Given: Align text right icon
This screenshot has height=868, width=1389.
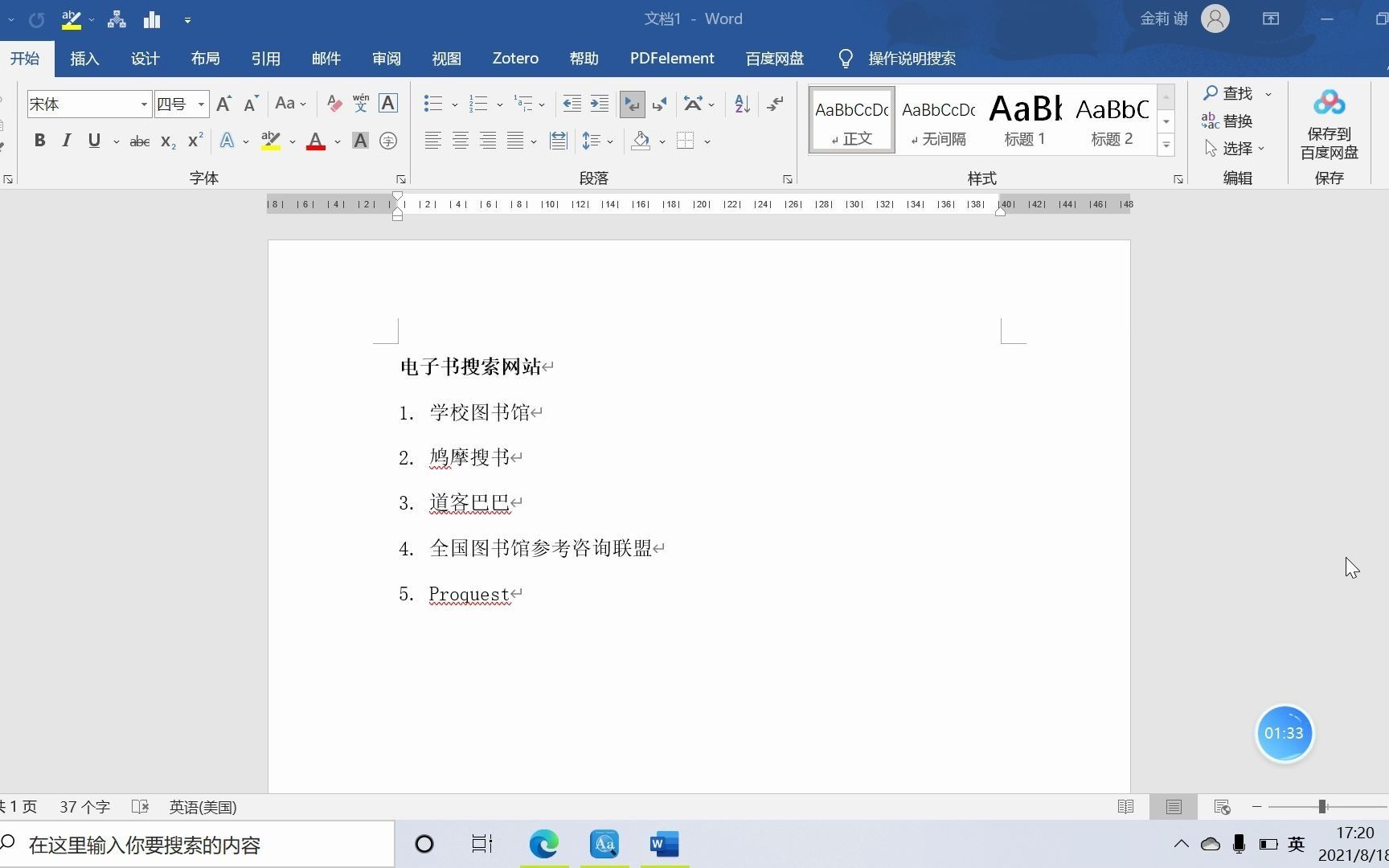Looking at the screenshot, I should click(x=488, y=141).
